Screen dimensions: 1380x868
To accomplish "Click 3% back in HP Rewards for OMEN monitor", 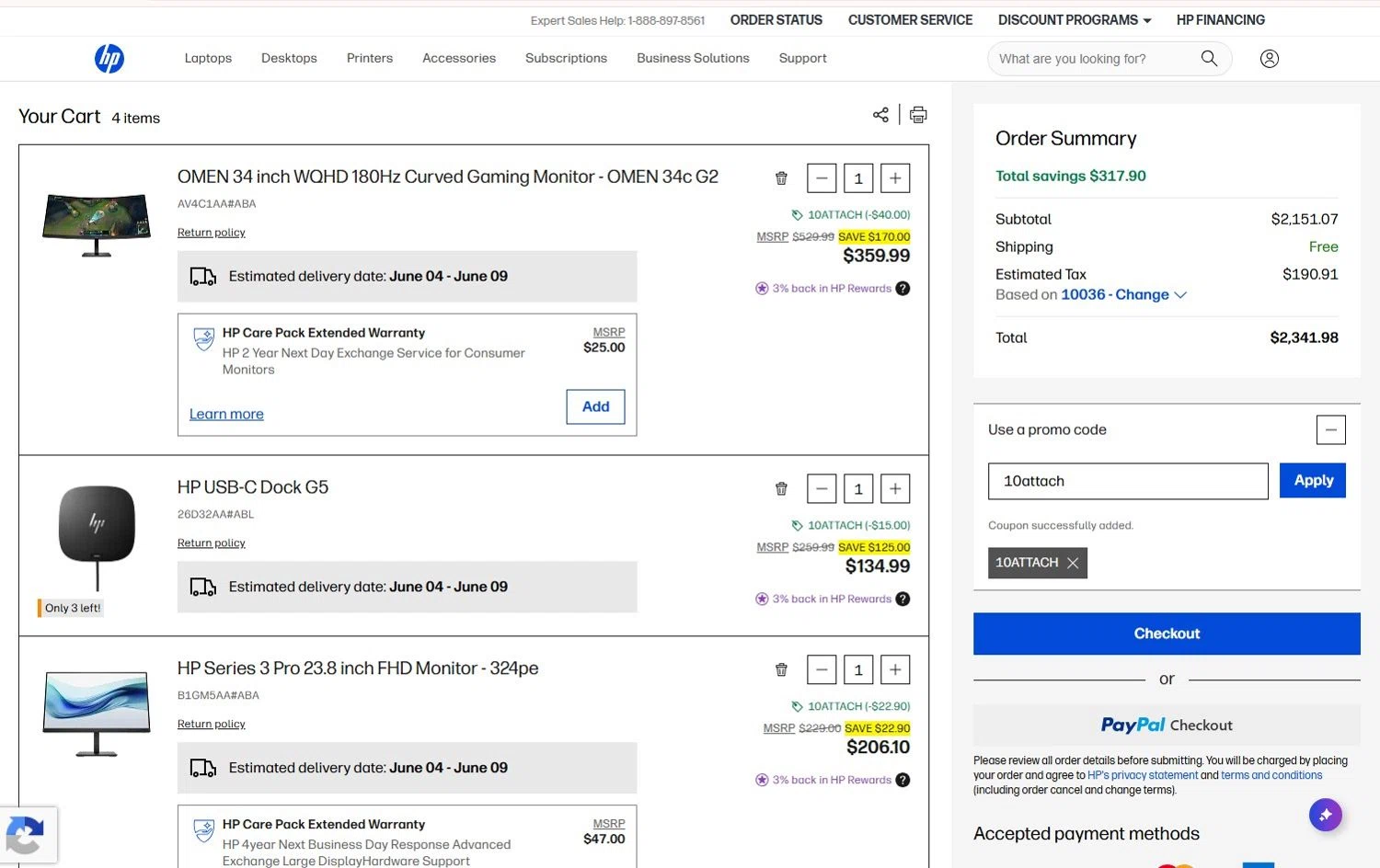I will (x=832, y=289).
